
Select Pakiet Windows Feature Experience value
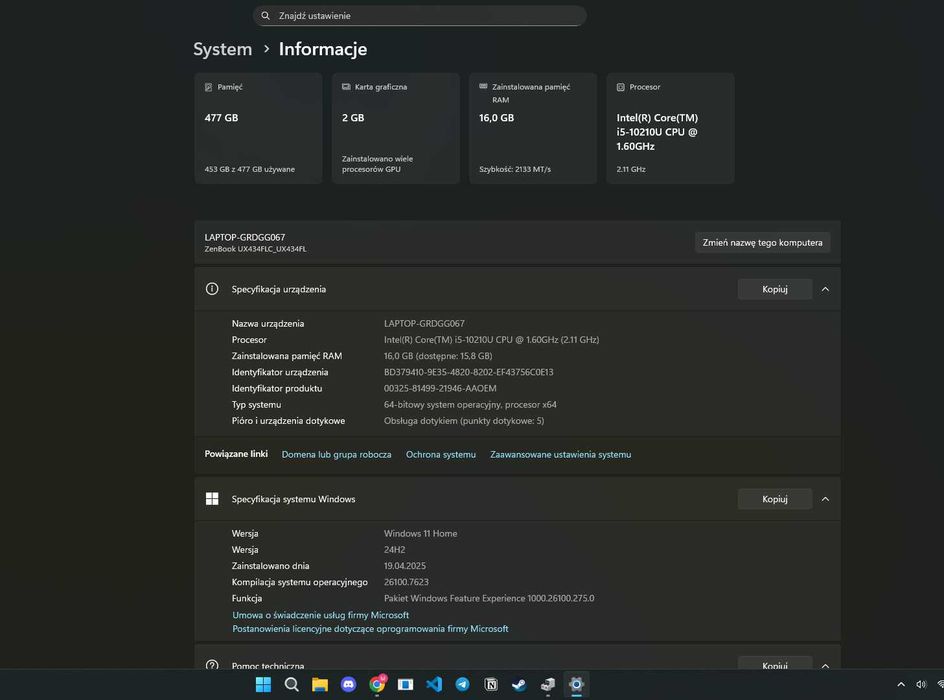coord(489,598)
